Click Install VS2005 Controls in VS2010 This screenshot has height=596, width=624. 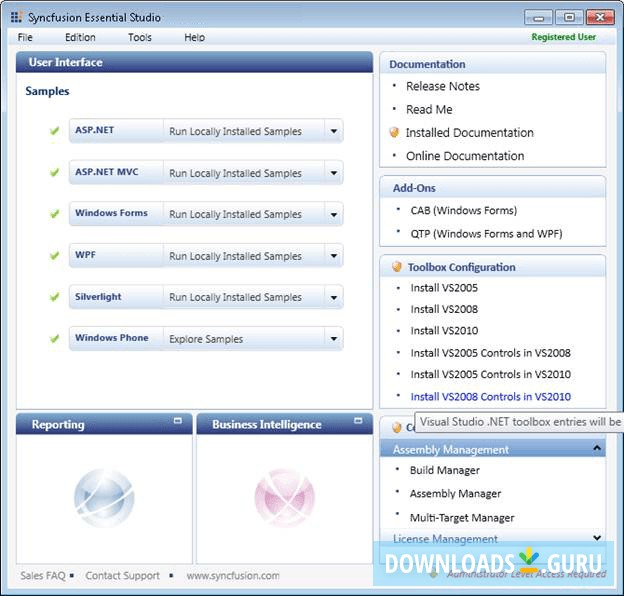tap(491, 374)
